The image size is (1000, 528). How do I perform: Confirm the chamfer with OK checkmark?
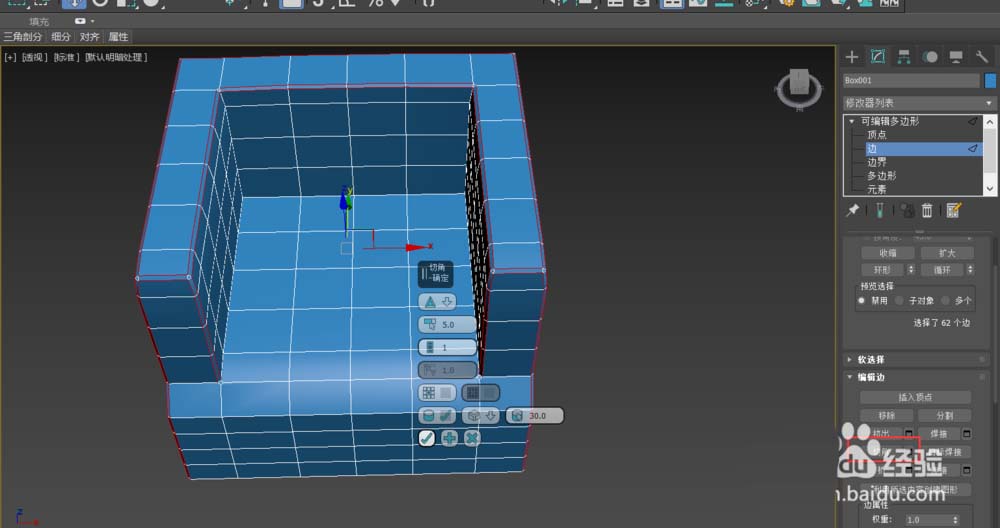click(x=427, y=438)
